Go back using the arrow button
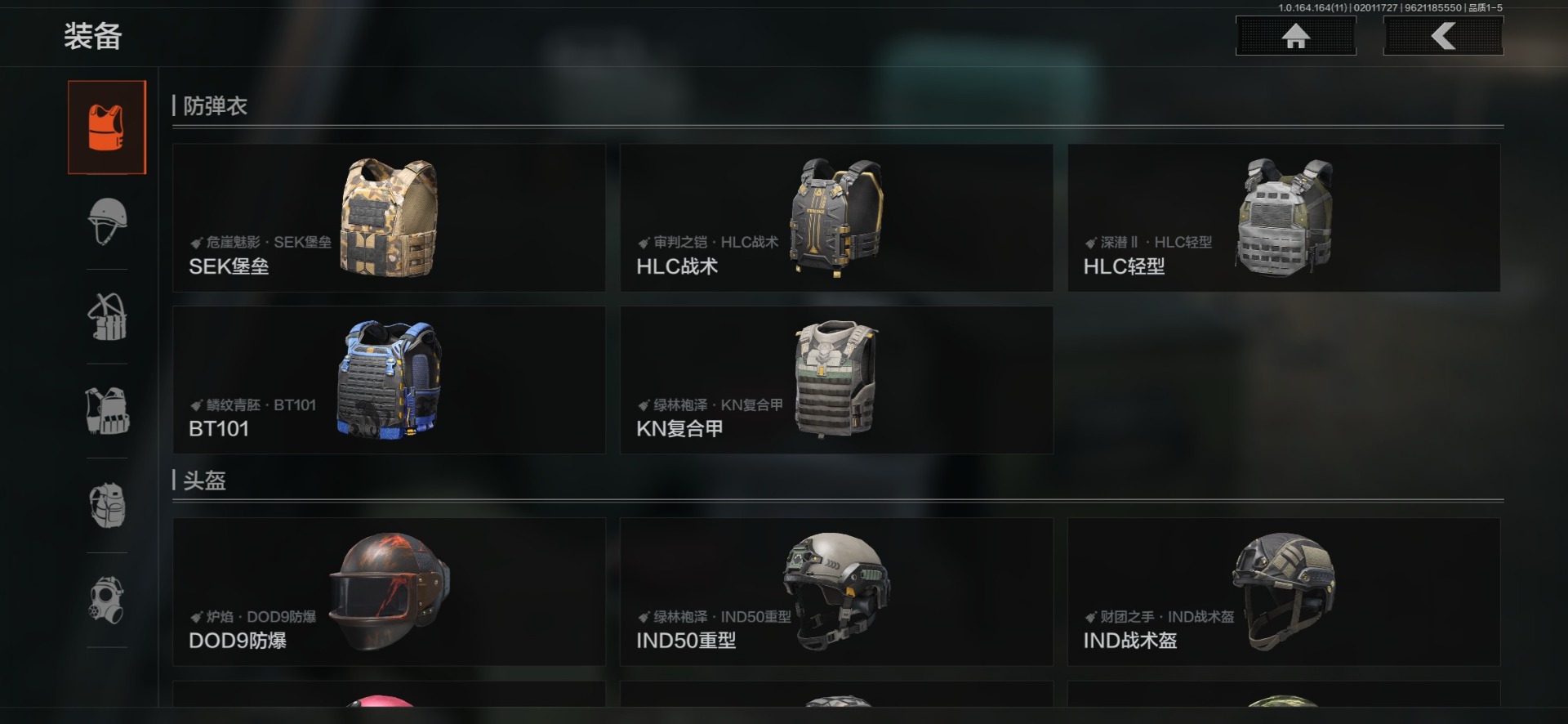 click(x=1443, y=36)
